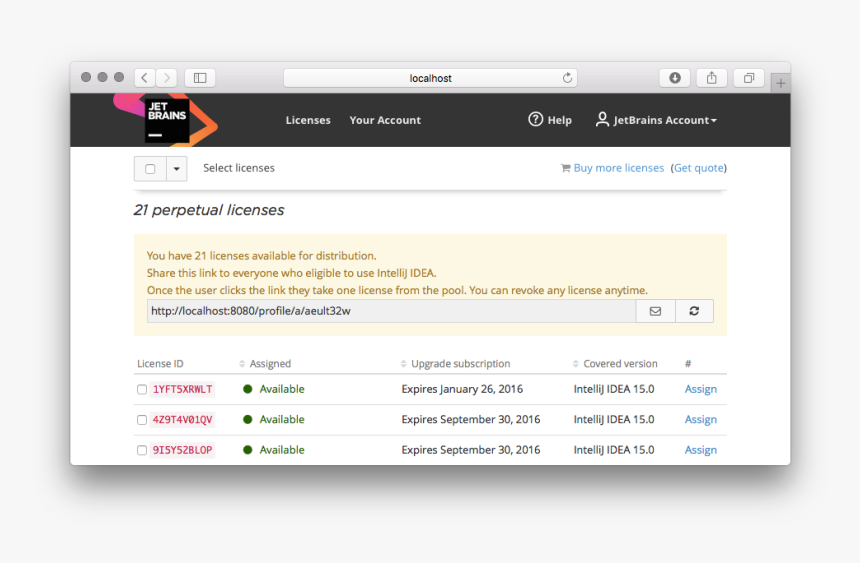Email the distribution link with envelope icon
This screenshot has width=860, height=563.
pyautogui.click(x=655, y=311)
